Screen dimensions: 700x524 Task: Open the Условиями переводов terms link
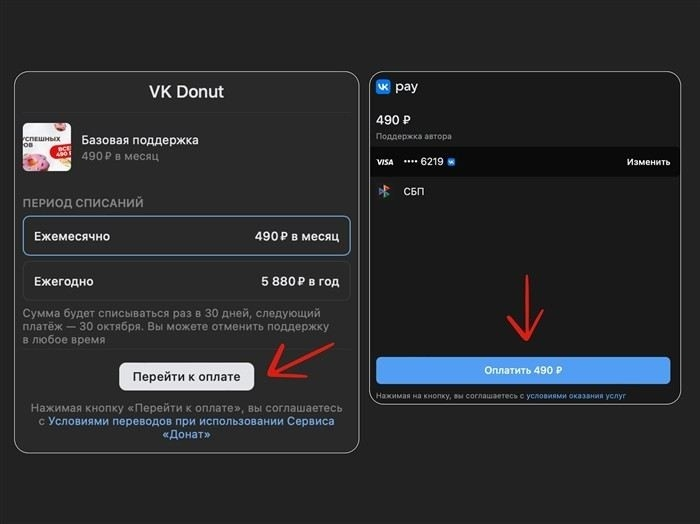tap(191, 421)
